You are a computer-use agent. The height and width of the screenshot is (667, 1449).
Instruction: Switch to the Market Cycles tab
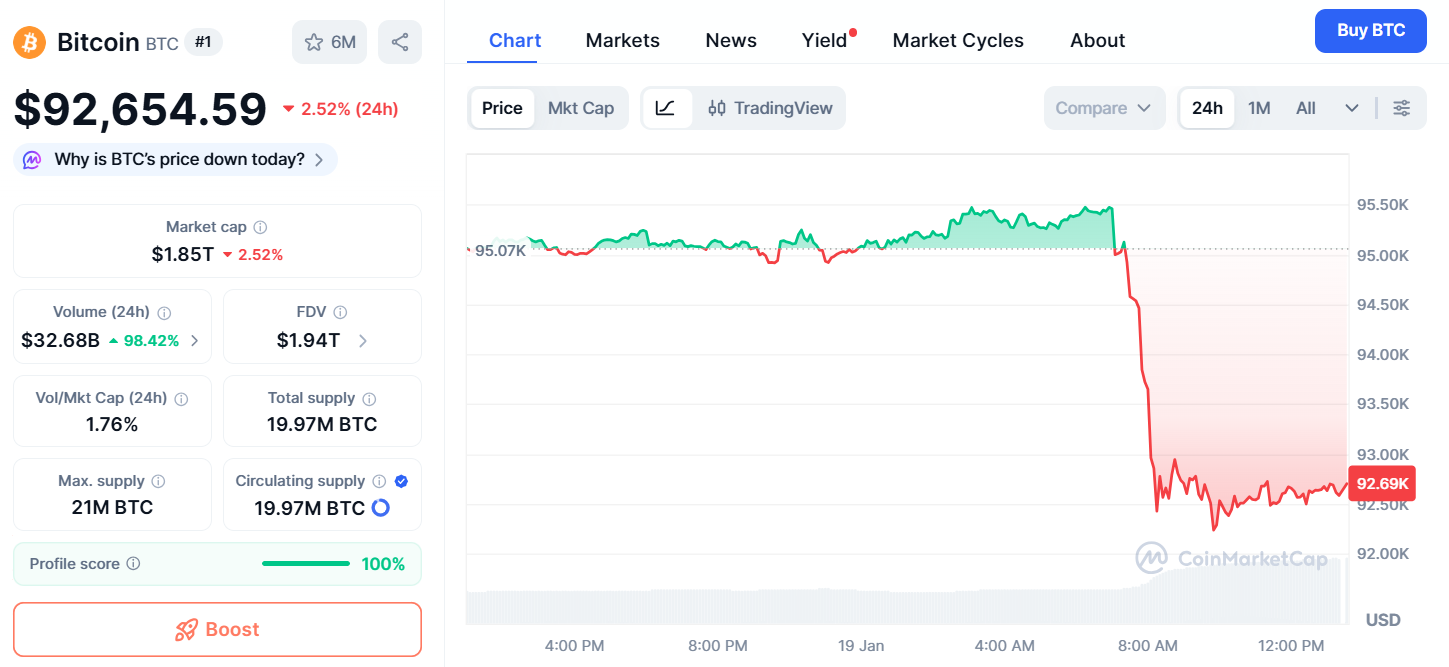click(958, 40)
